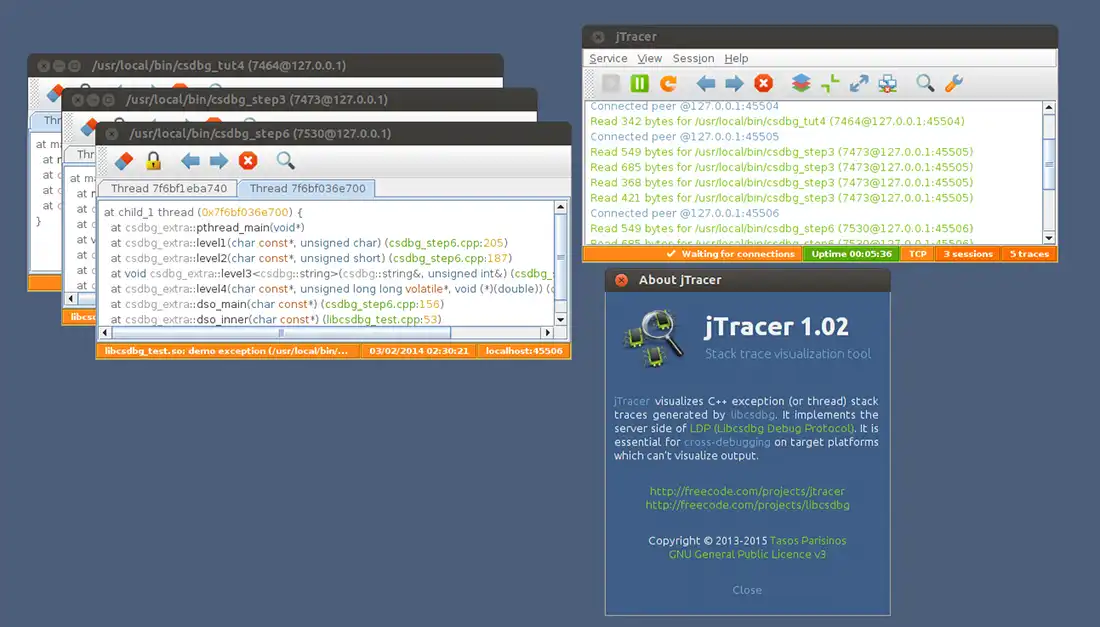Click red X icon in csdbg_step6 toolbar

(x=248, y=161)
